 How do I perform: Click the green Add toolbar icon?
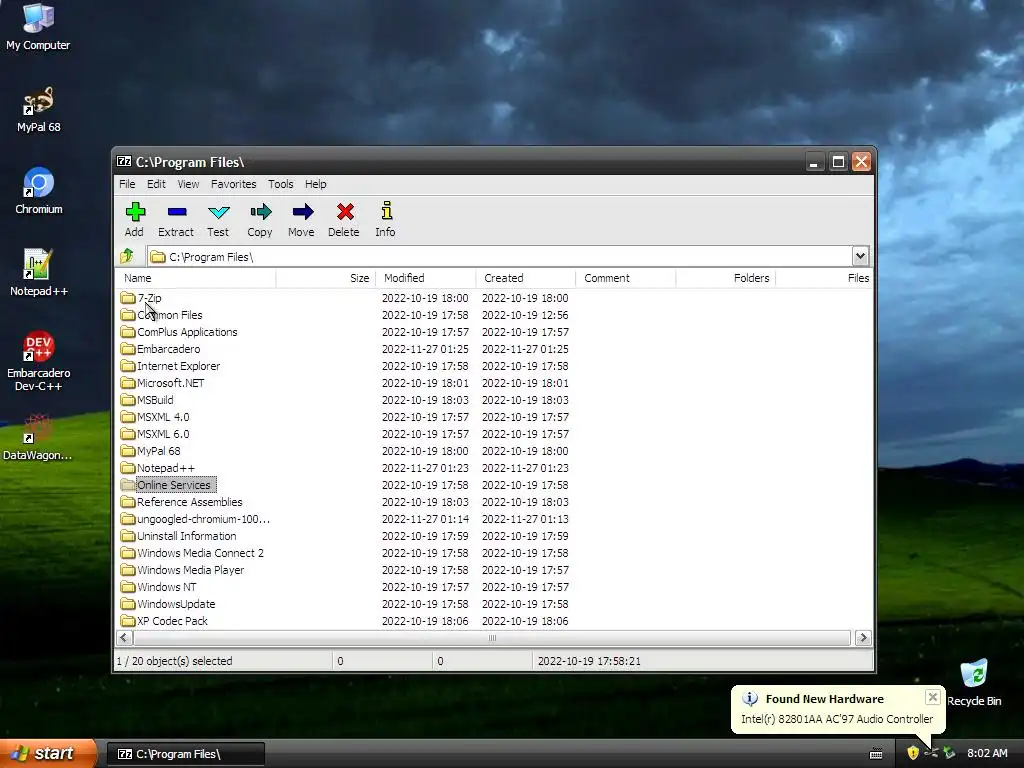[135, 212]
